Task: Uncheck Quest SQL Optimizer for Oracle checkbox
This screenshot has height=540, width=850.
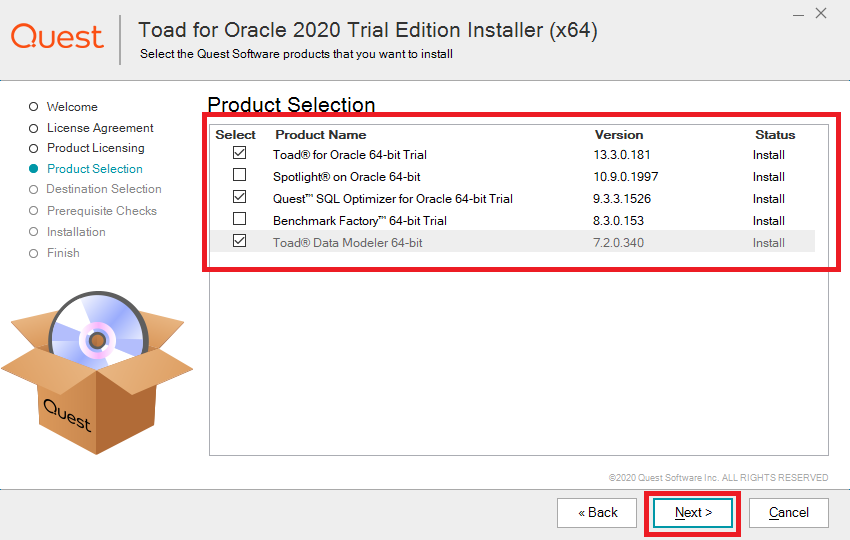Action: click(239, 197)
